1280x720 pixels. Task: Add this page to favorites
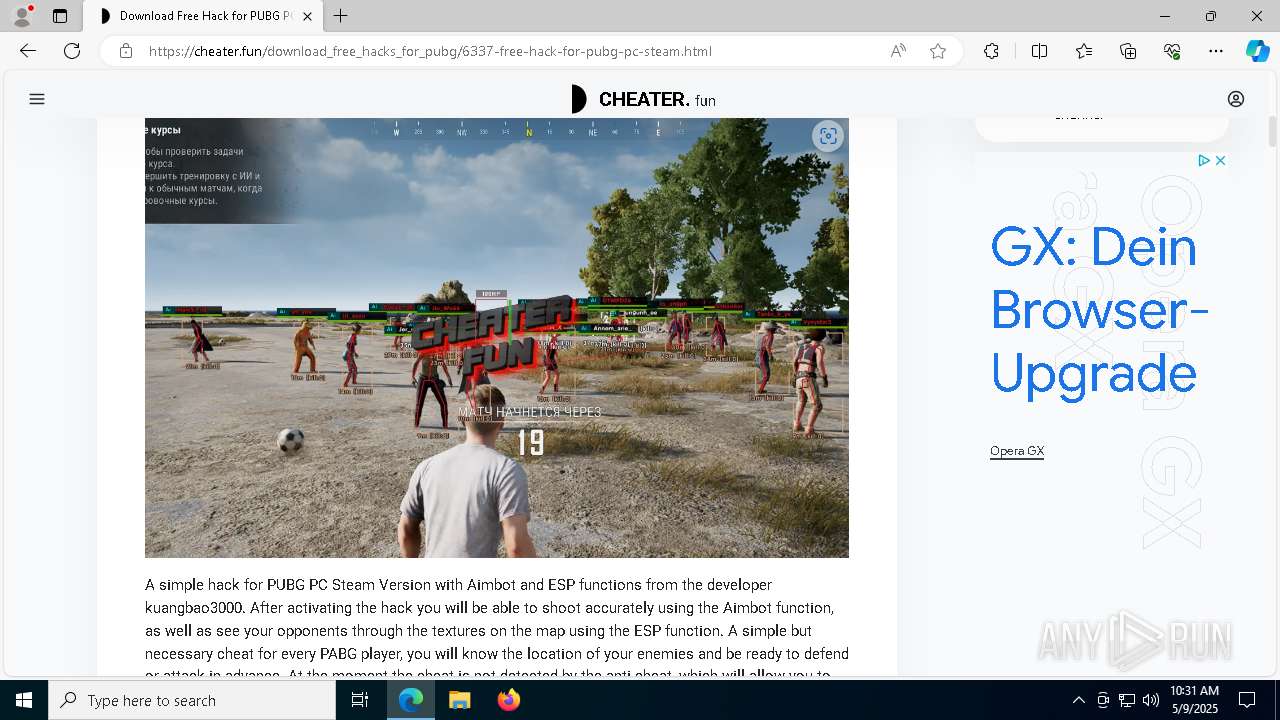pyautogui.click(x=938, y=51)
